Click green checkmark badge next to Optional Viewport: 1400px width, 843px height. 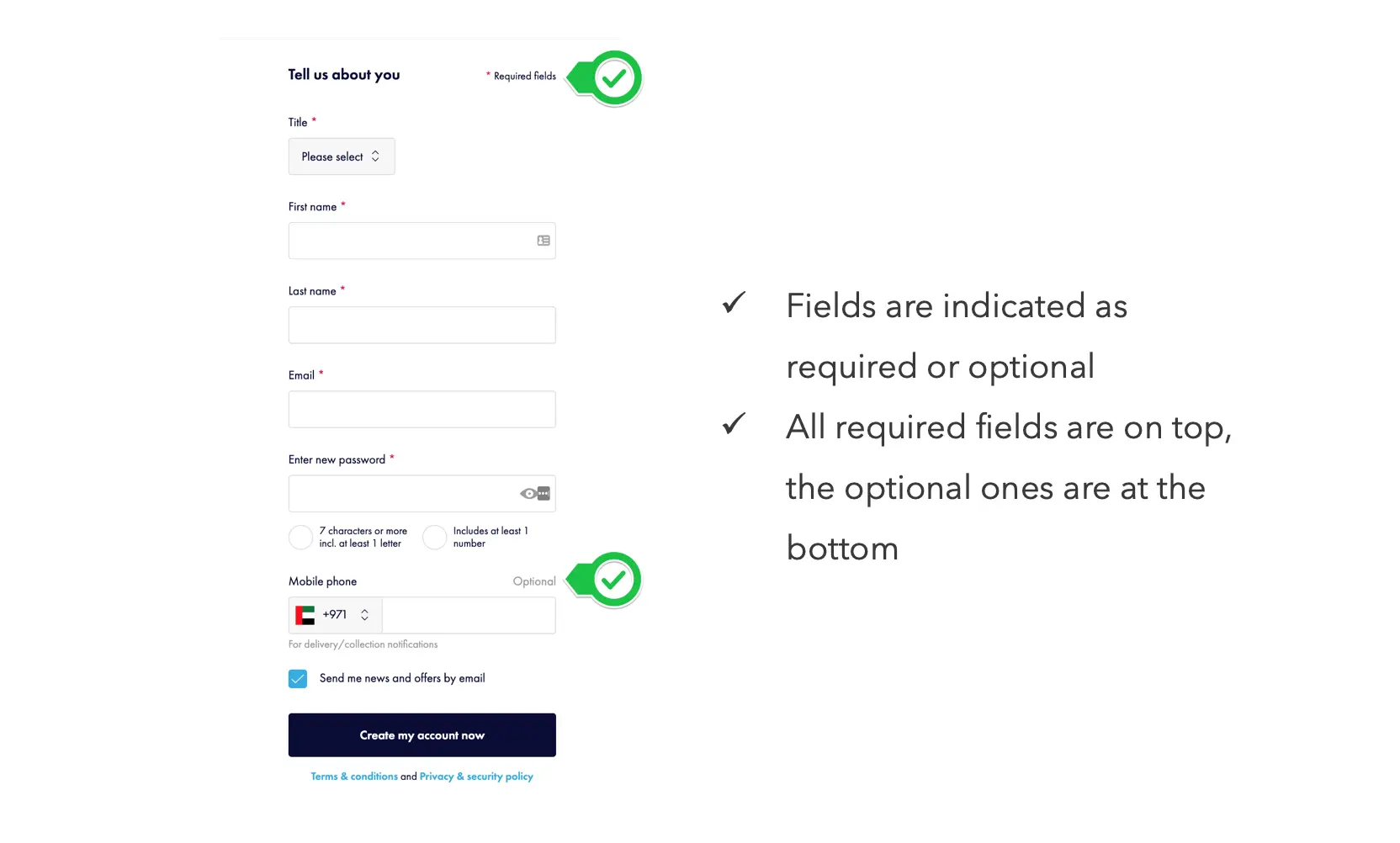point(614,580)
